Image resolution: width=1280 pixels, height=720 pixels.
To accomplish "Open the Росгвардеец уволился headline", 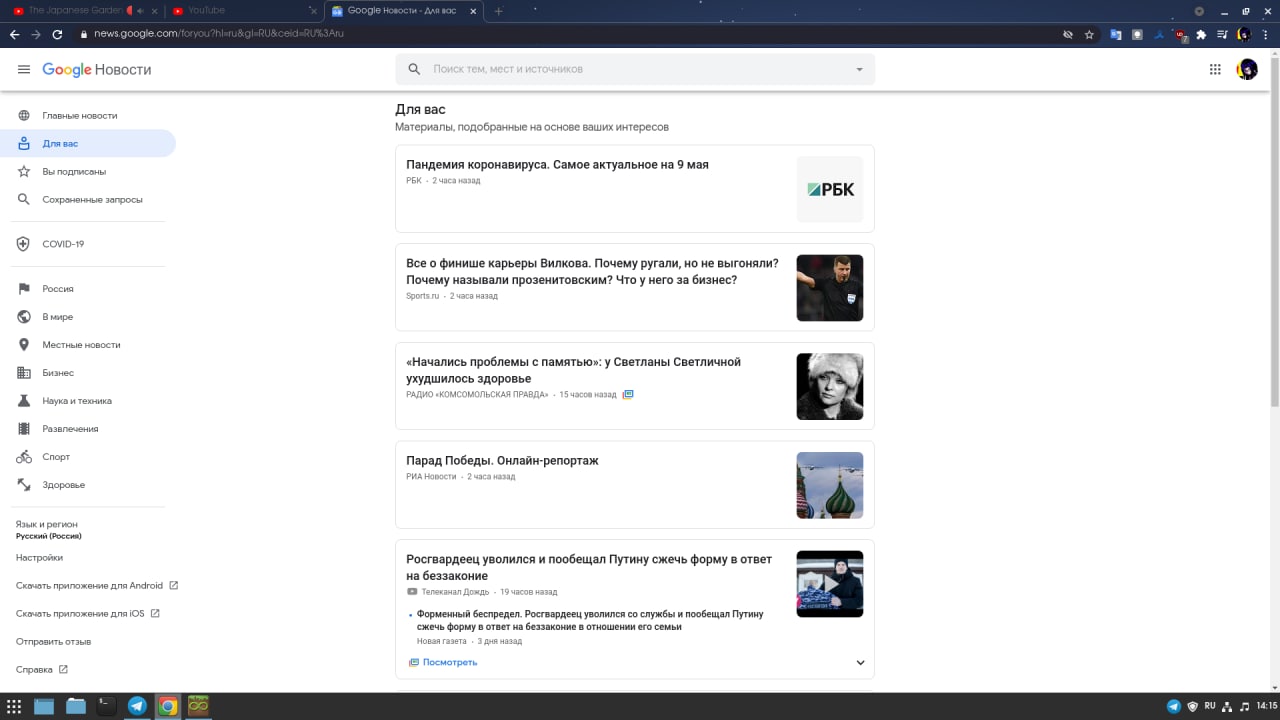I will pyautogui.click(x=589, y=567).
